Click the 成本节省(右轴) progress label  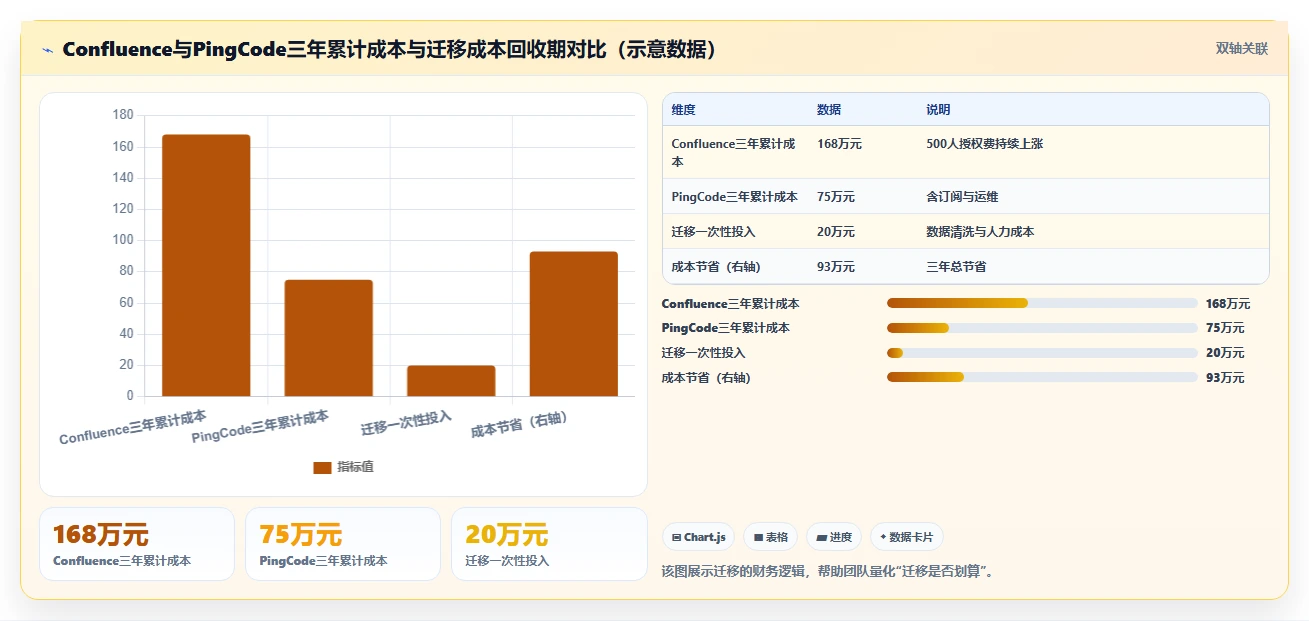tap(706, 378)
